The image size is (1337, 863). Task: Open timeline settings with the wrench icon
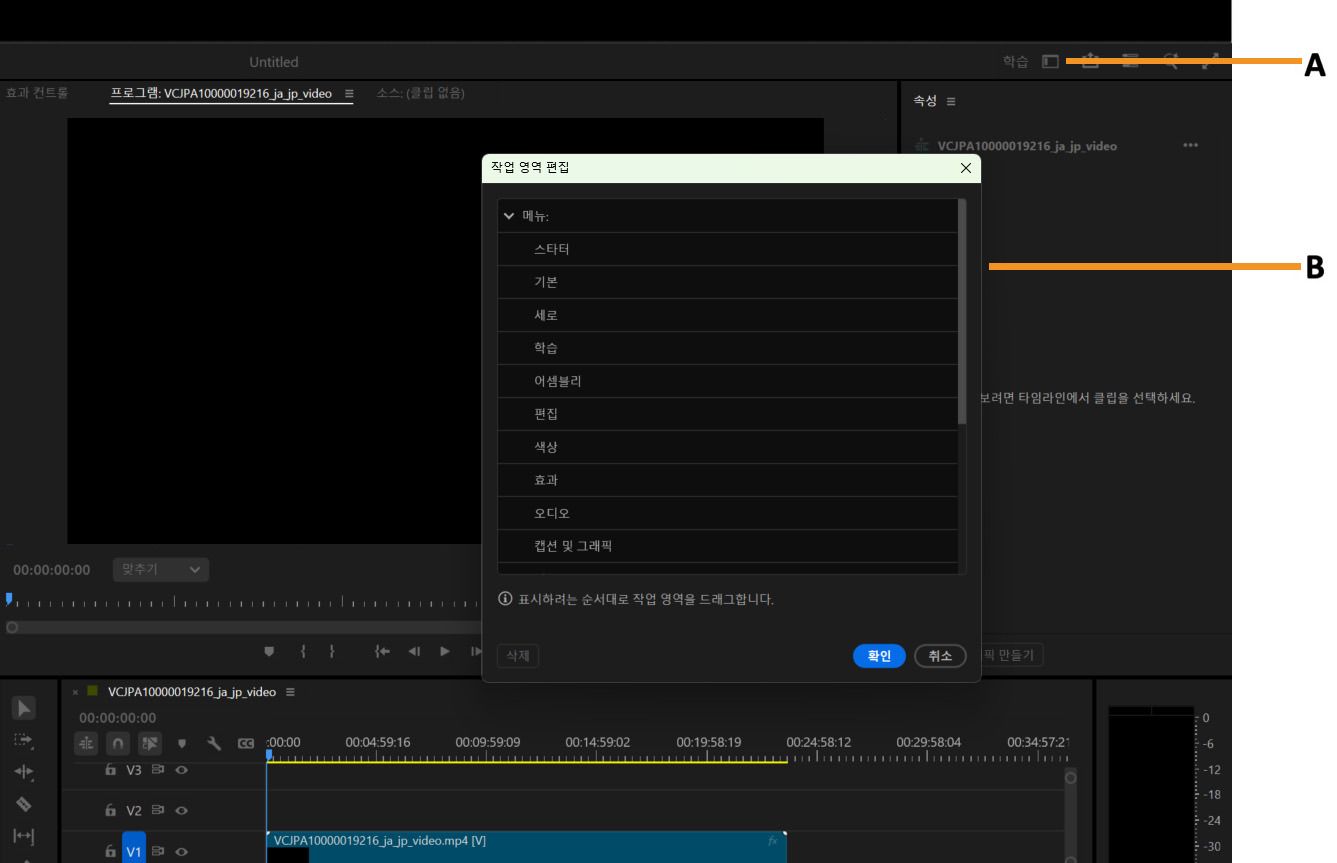tap(215, 742)
